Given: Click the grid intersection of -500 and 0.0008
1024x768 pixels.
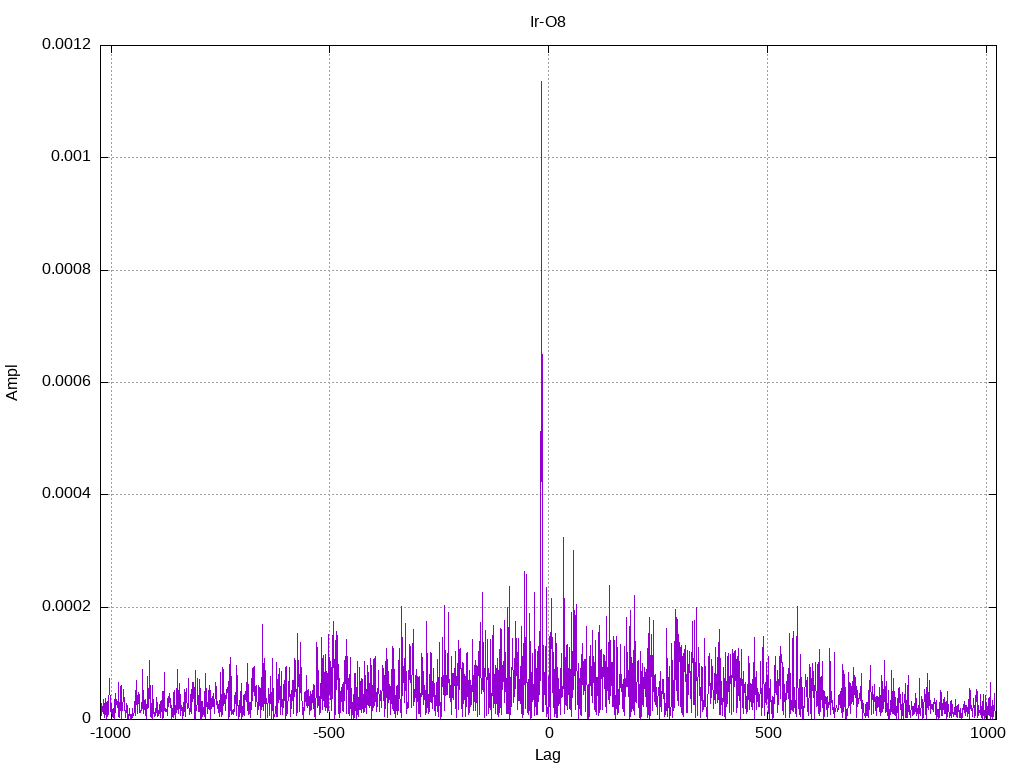Looking at the screenshot, I should point(329,270).
